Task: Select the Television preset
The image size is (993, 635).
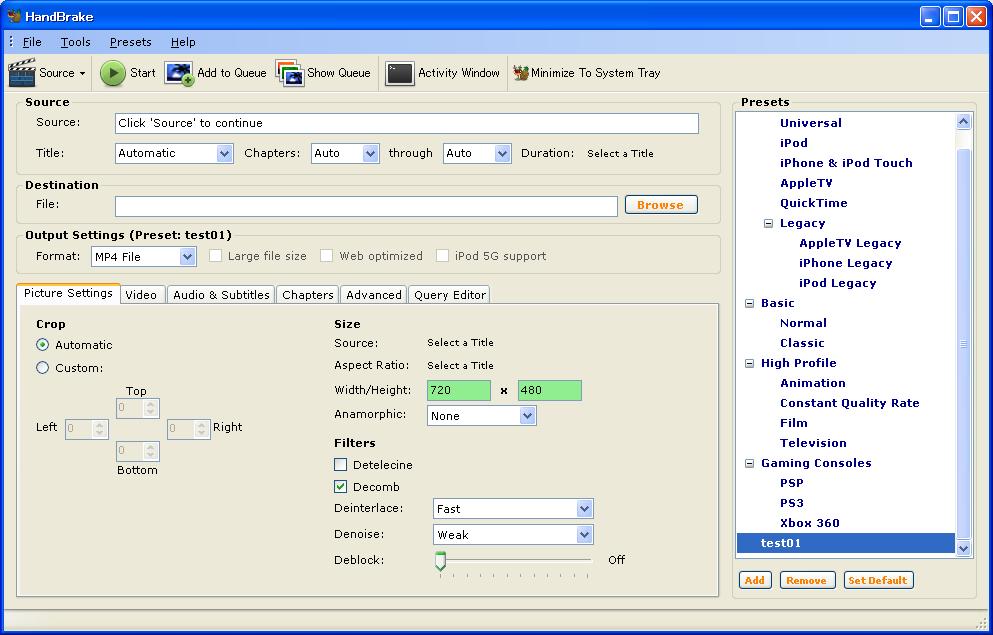Action: 813,443
